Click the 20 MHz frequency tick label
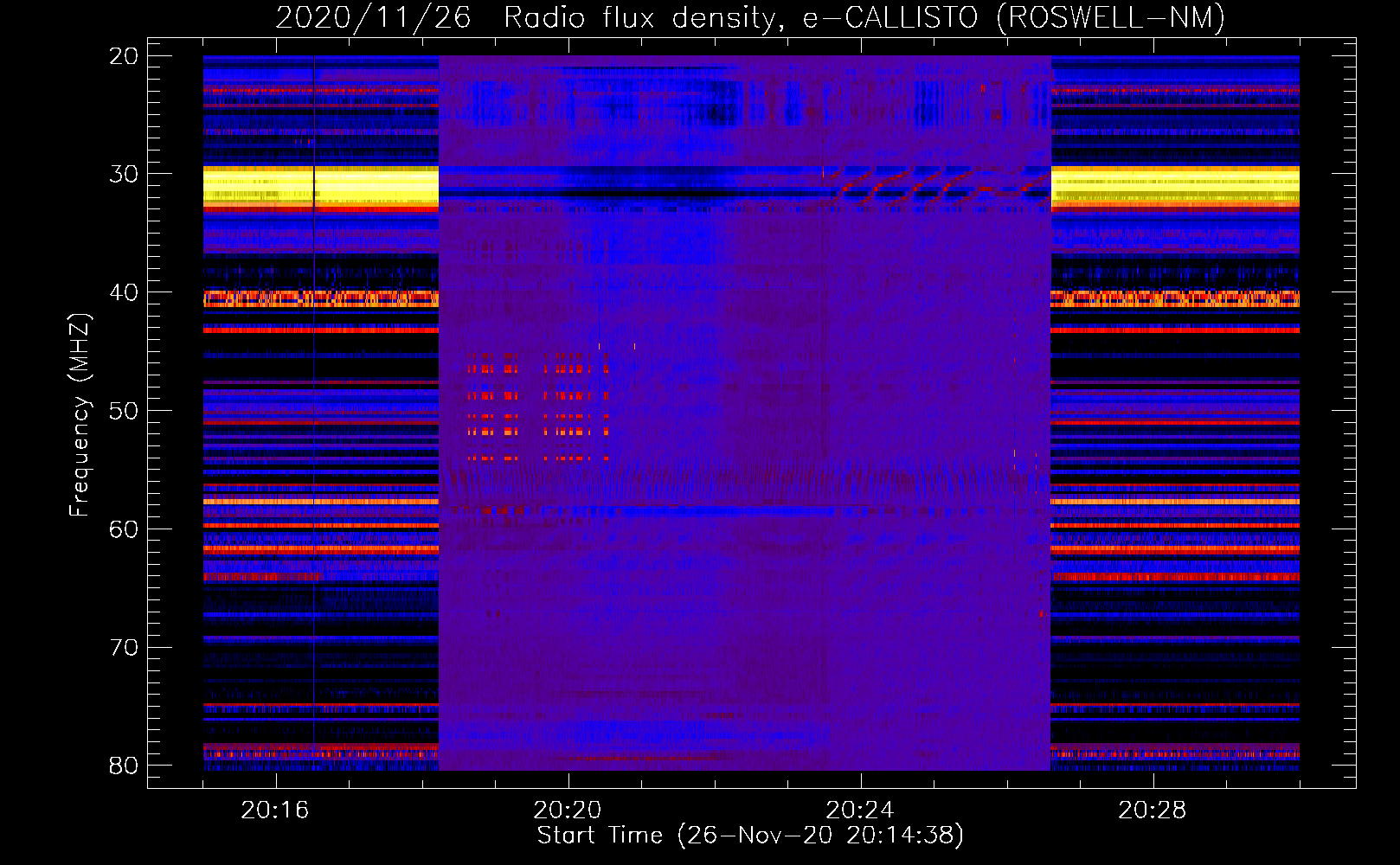The height and width of the screenshot is (865, 1400). click(x=123, y=56)
